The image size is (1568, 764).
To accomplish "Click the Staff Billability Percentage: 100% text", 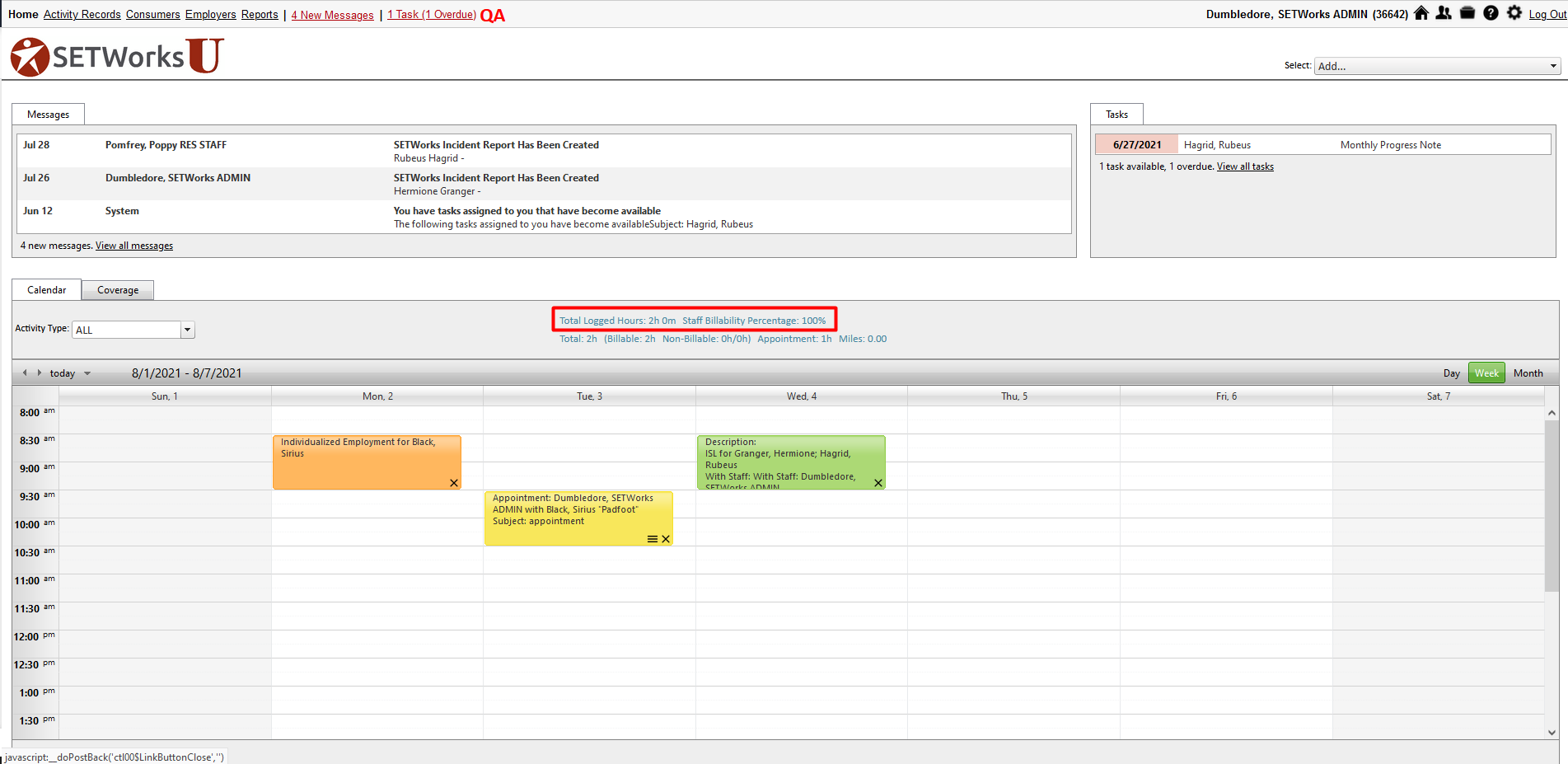I will click(x=754, y=321).
